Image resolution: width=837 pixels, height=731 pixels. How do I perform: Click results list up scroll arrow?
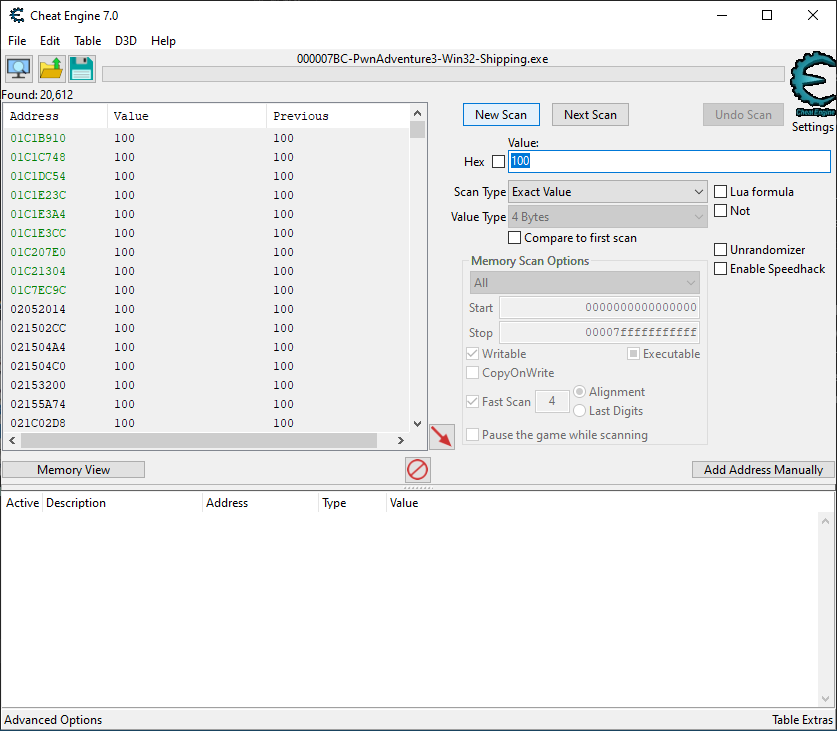pos(417,113)
